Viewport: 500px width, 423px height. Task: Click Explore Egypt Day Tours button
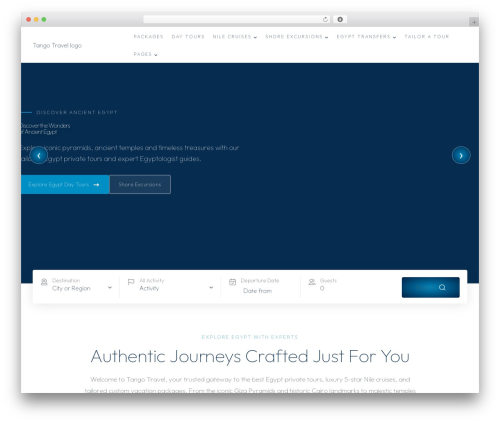(65, 184)
